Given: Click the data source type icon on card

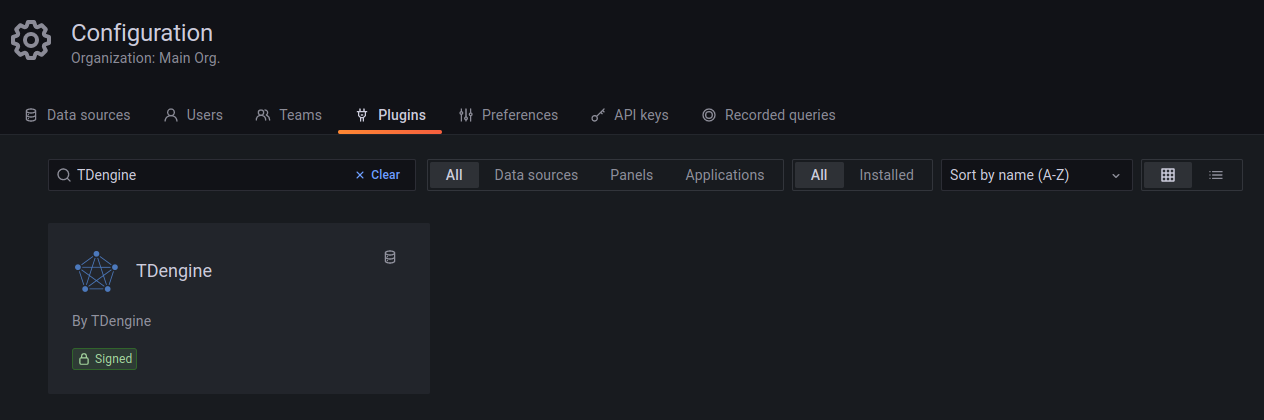Looking at the screenshot, I should click(390, 257).
